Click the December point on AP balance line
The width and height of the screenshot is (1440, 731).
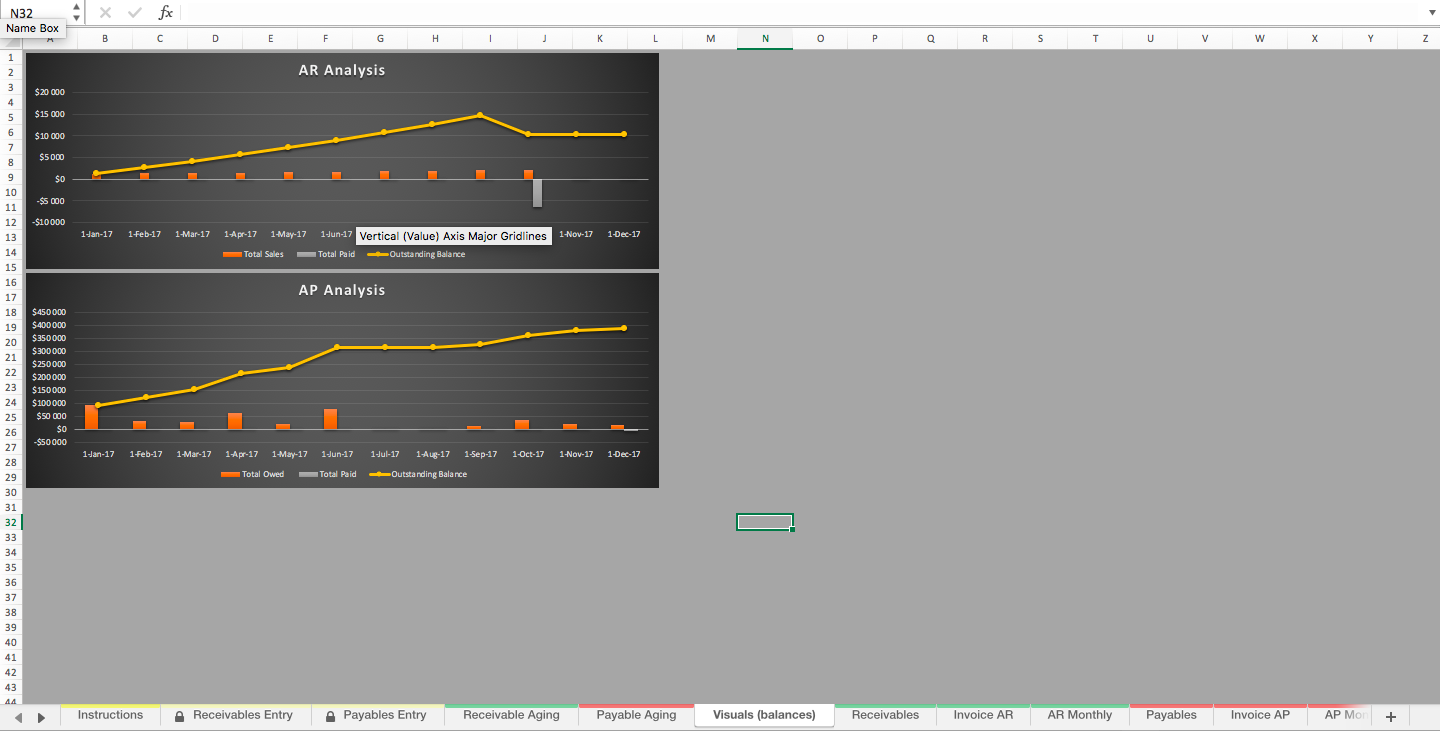tap(624, 328)
